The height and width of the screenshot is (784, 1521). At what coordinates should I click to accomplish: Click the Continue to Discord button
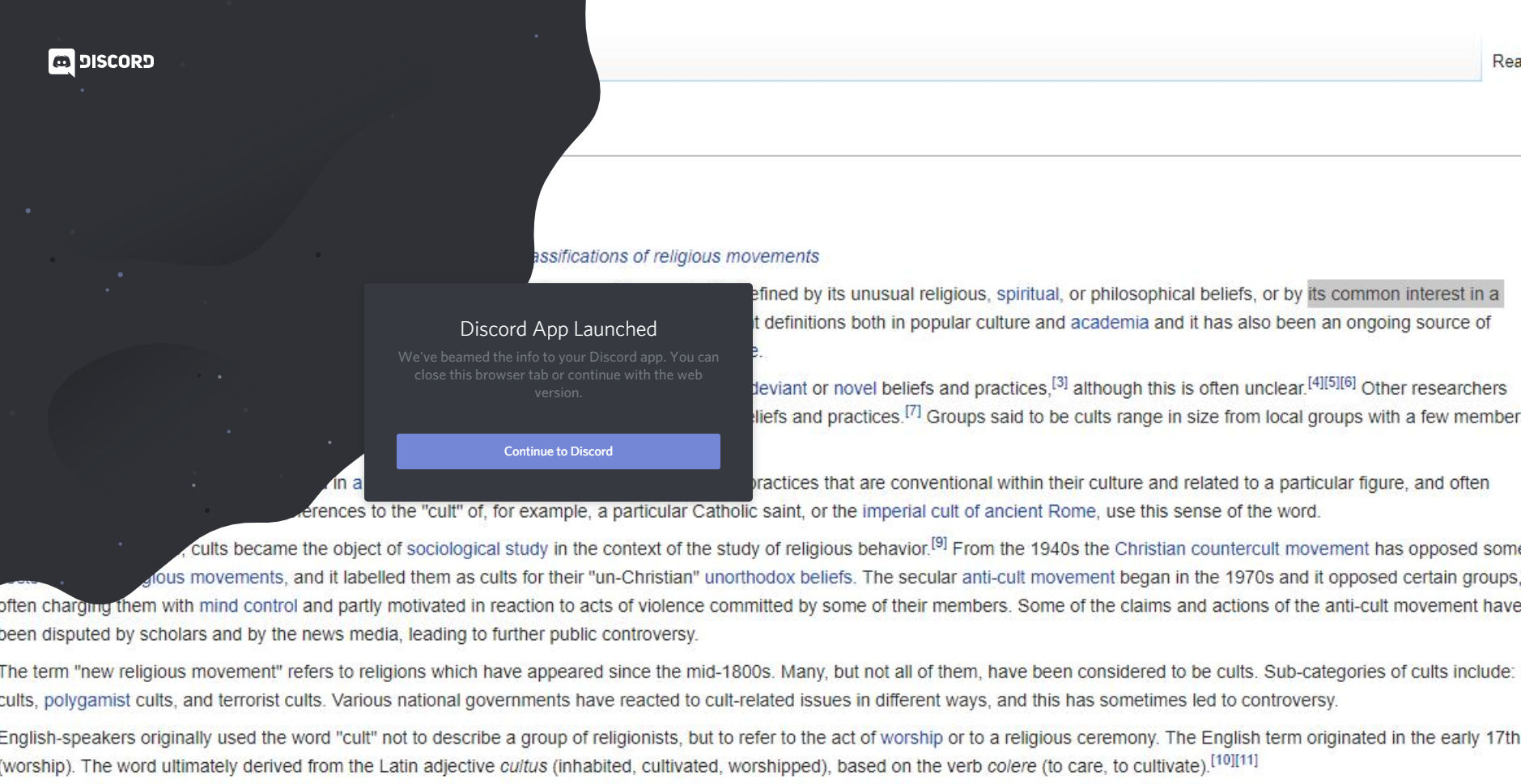click(x=559, y=451)
